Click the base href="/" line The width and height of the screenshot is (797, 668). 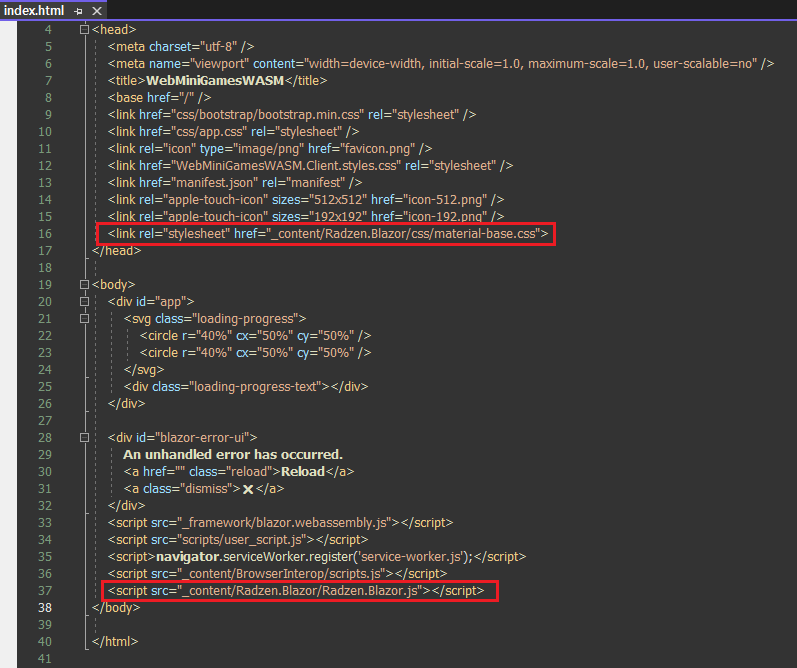point(159,98)
